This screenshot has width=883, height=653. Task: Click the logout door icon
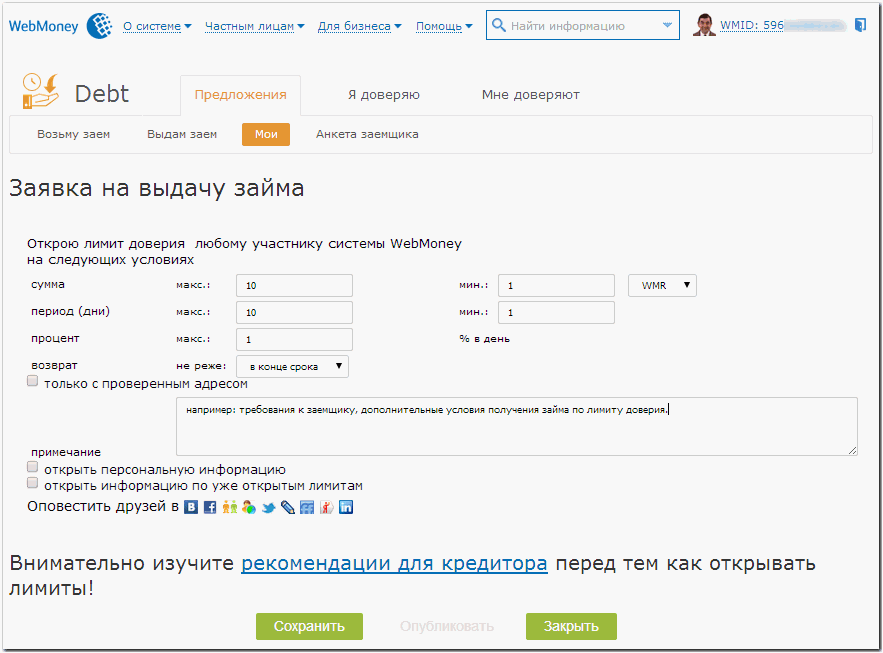coord(861,26)
